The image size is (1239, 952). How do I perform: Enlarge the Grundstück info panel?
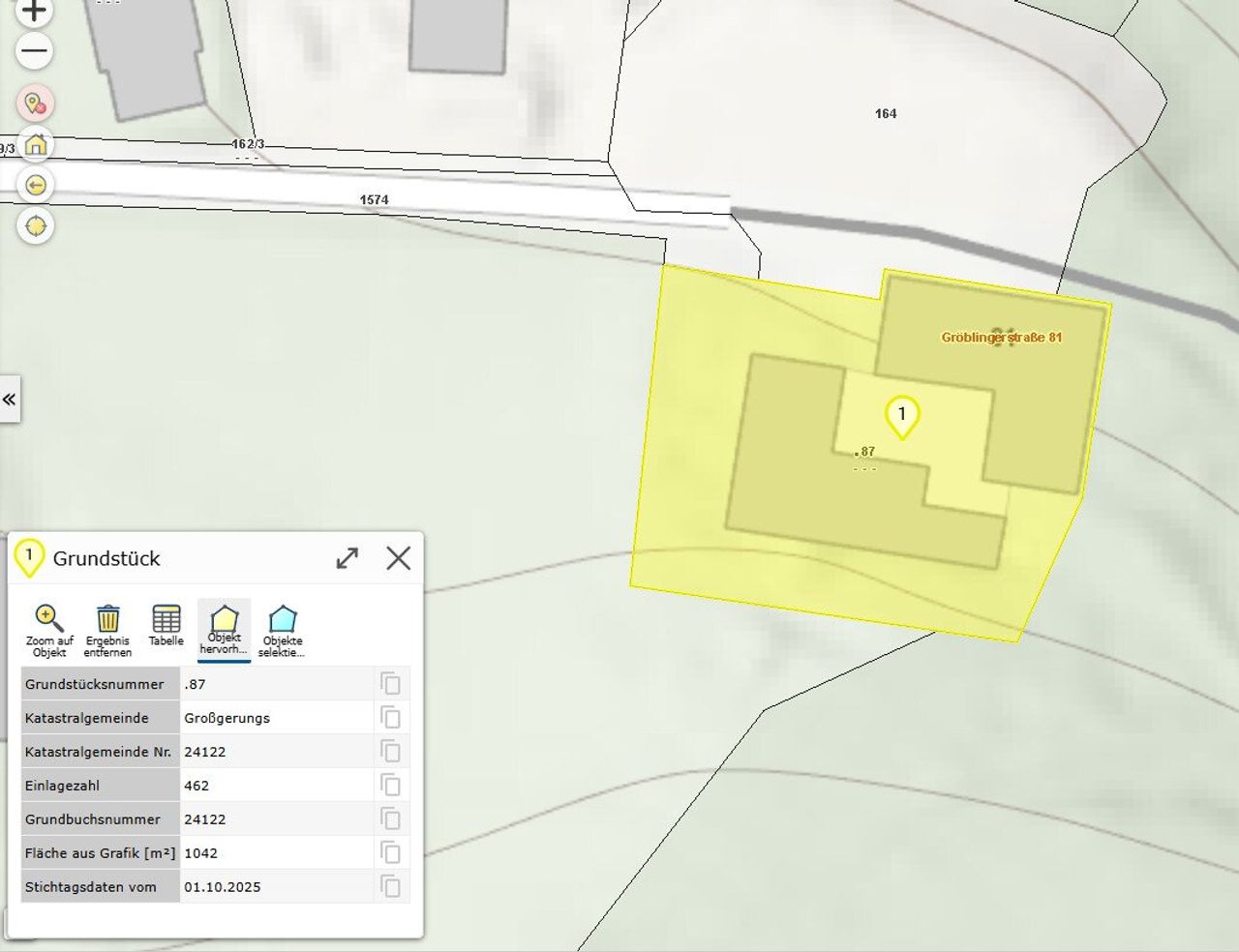click(x=347, y=558)
